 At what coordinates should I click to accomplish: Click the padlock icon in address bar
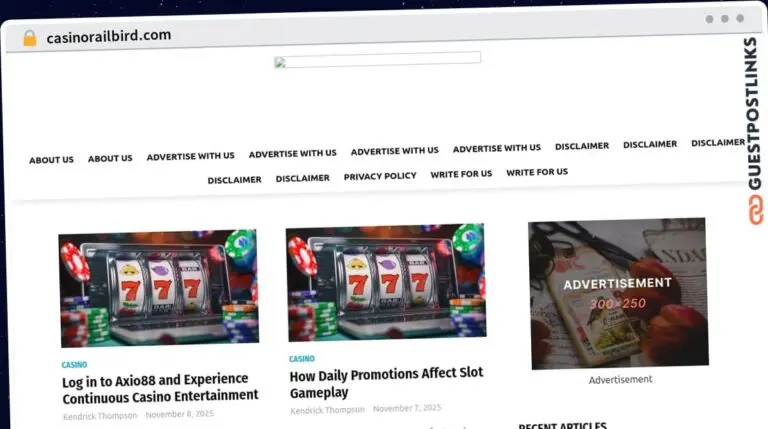click(x=29, y=37)
